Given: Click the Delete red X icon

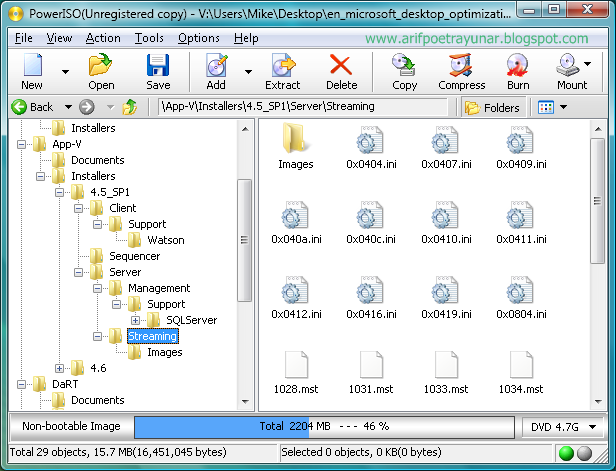Looking at the screenshot, I should [341, 65].
